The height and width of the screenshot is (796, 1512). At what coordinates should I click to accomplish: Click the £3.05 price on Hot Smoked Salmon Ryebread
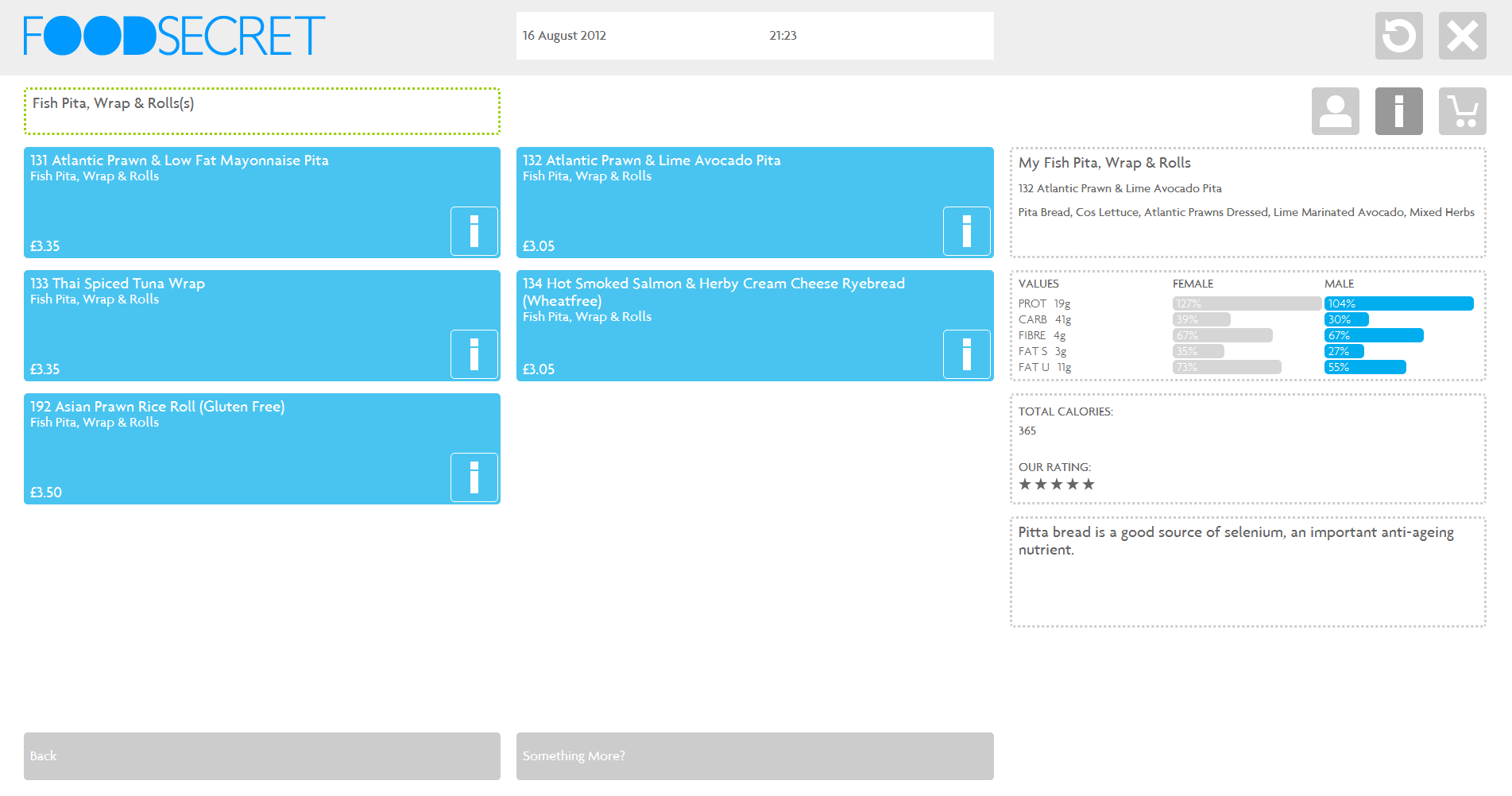pos(539,369)
